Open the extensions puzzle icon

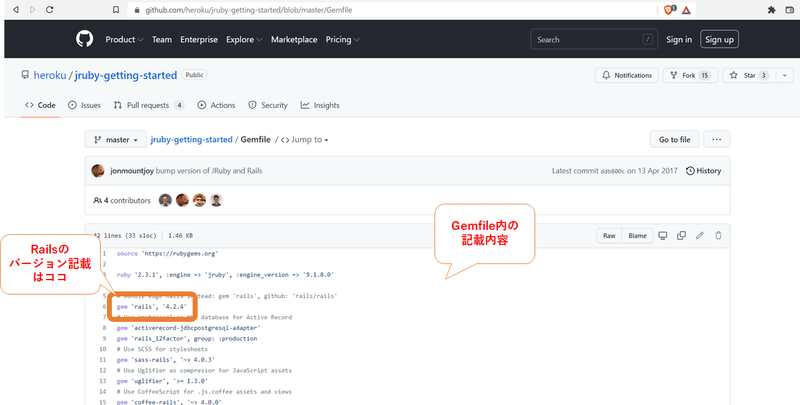coord(771,10)
